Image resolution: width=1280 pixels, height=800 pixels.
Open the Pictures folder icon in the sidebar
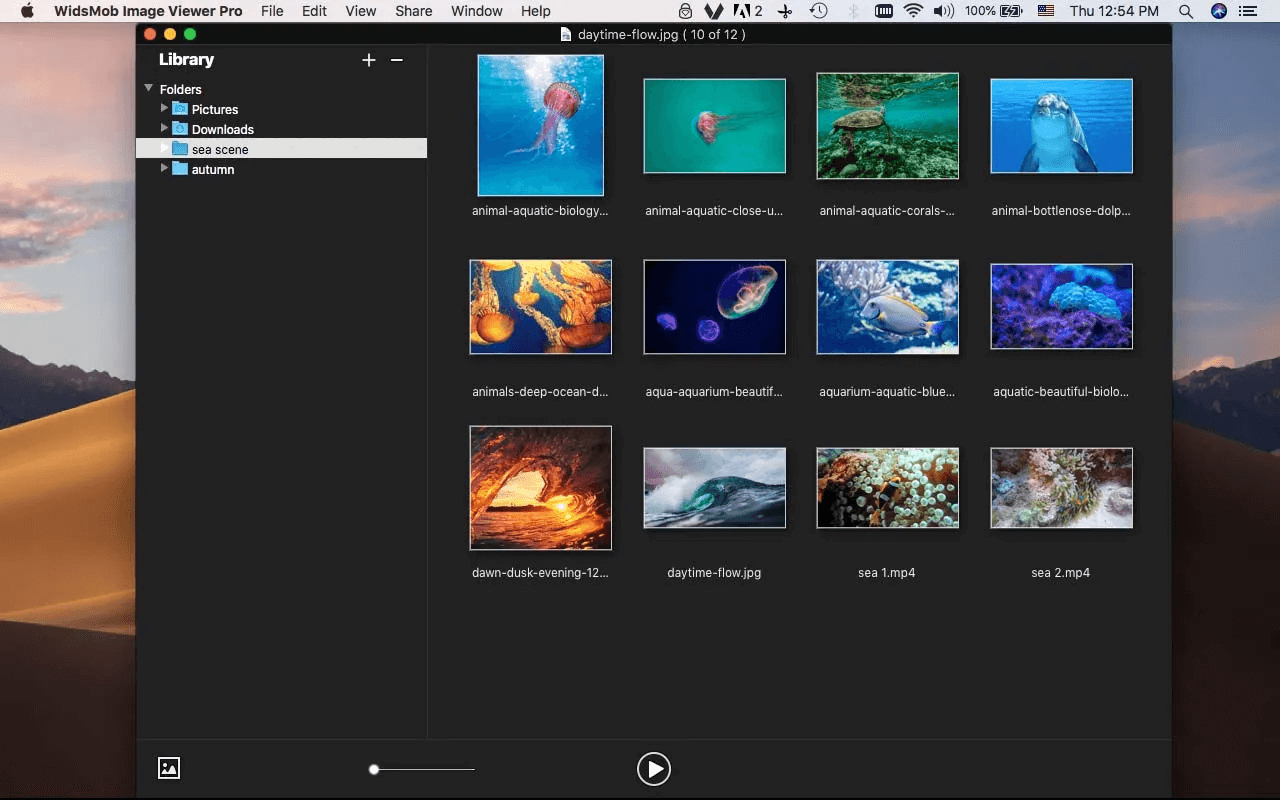(x=181, y=109)
